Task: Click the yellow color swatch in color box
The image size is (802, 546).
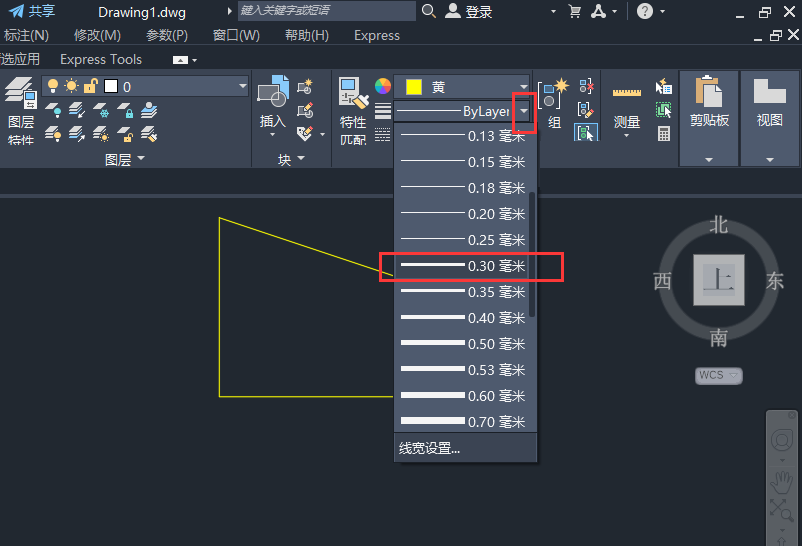Action: [x=413, y=87]
